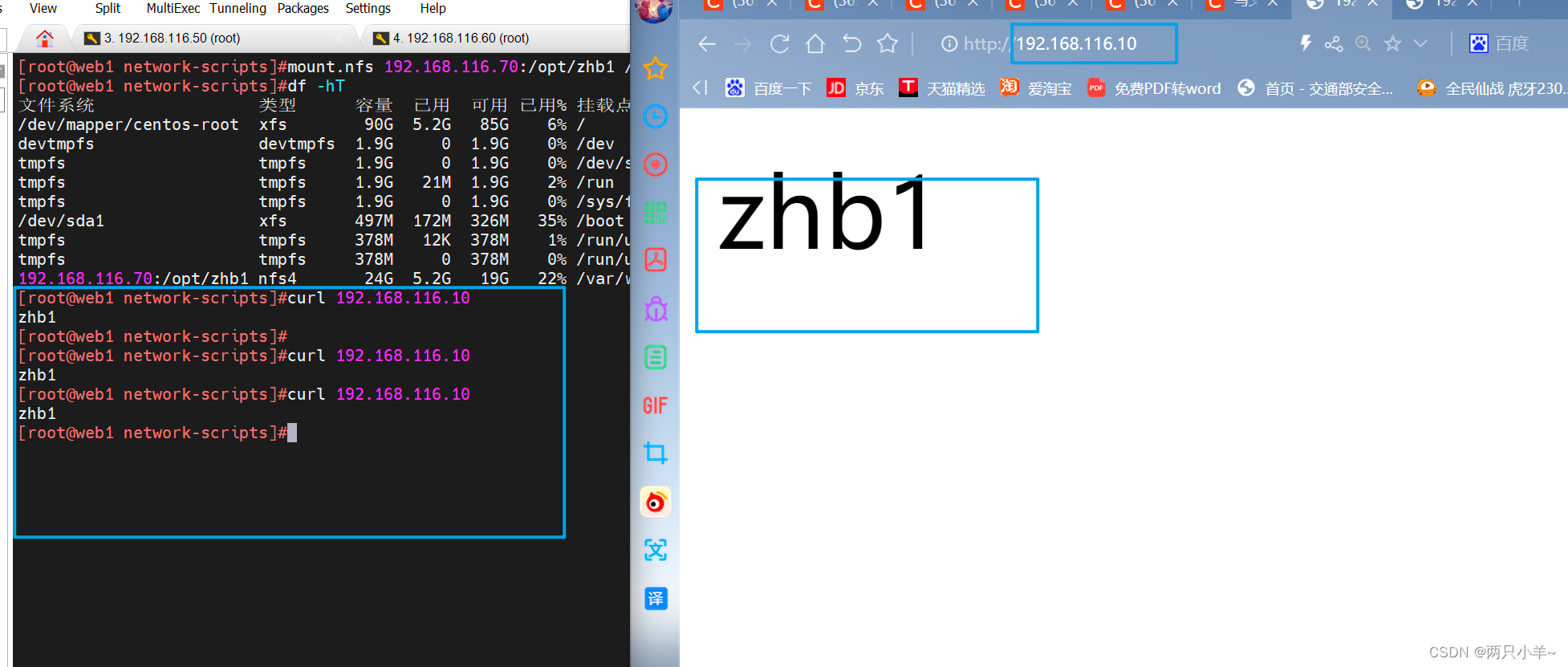Click the star icon beside undo arrow

(888, 43)
